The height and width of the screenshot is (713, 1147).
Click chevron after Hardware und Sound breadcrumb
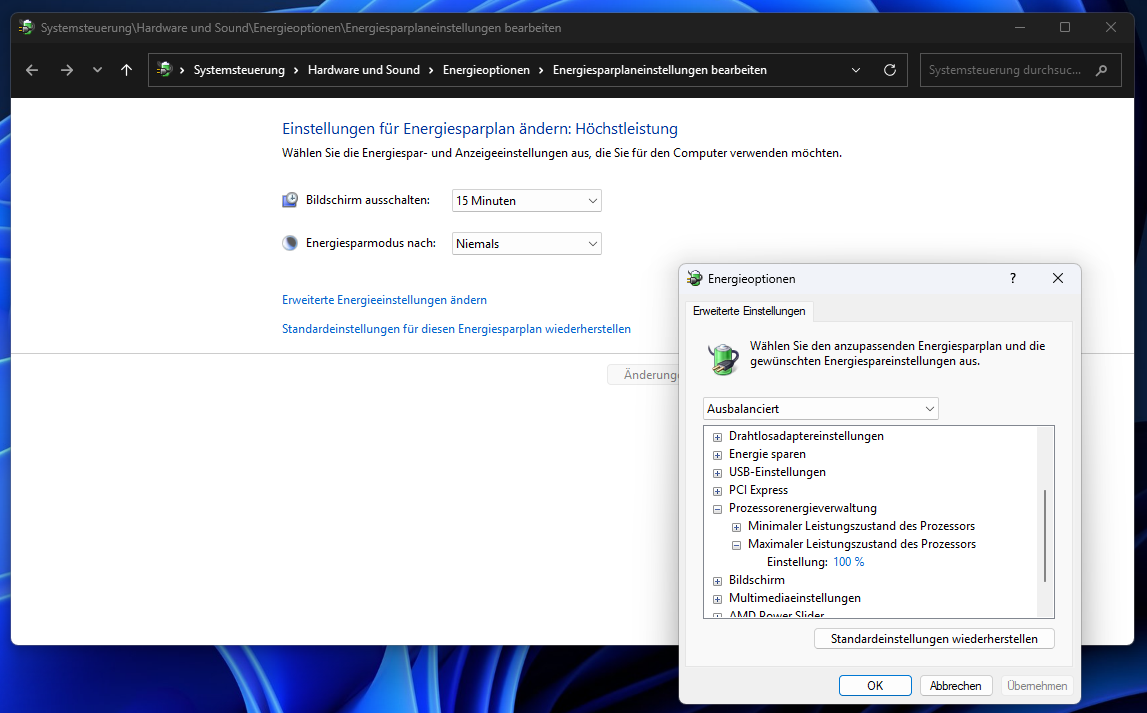432,70
